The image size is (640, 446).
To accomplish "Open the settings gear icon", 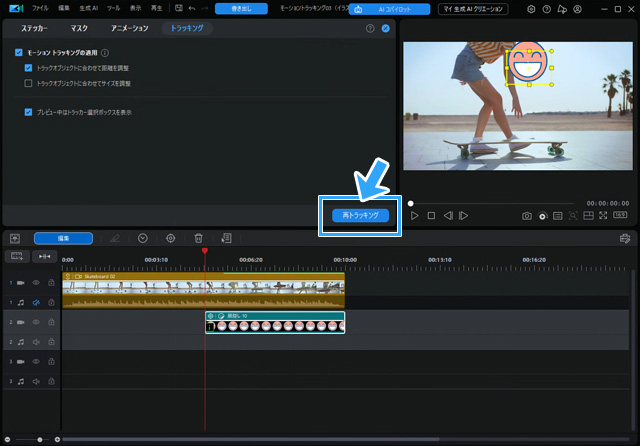I will (531, 9).
